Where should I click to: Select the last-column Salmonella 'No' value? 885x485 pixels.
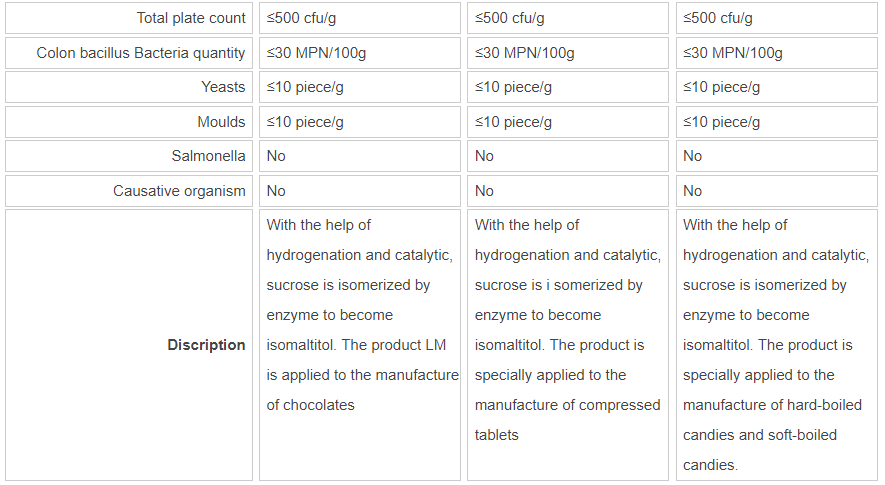693,156
